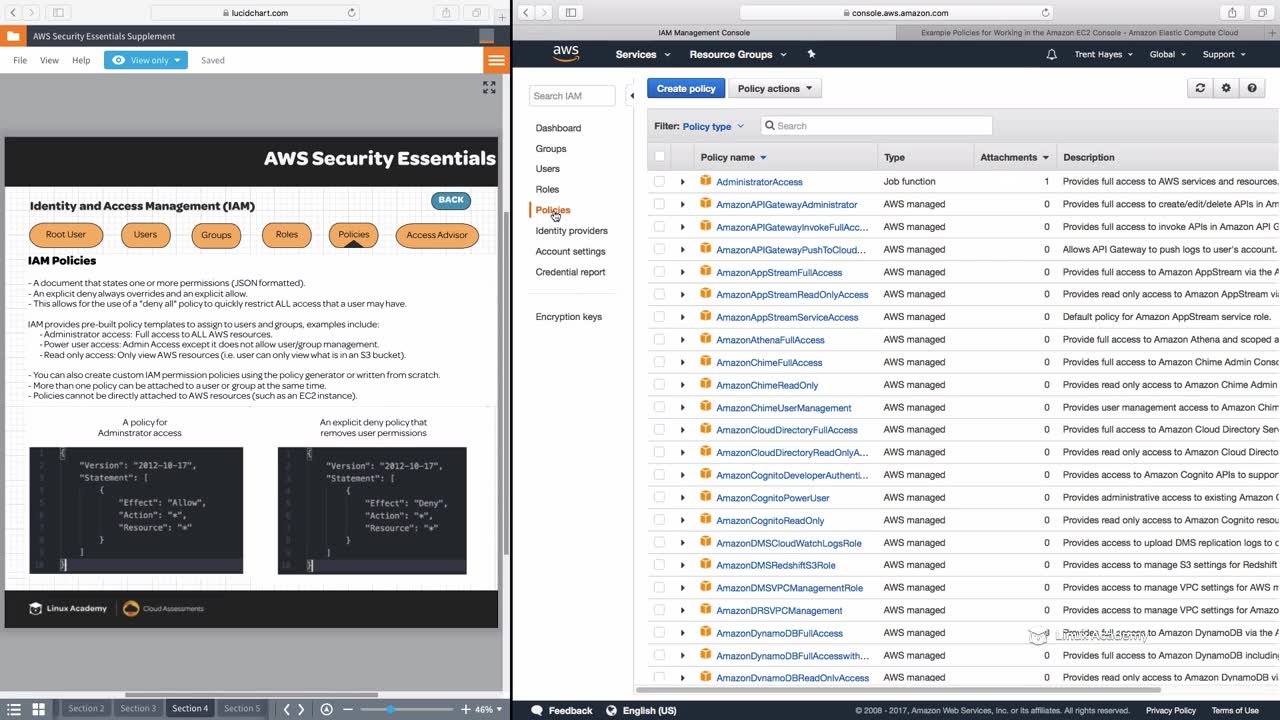Zoom in with the plus icon
Screen dimensions: 1280x720
pyautogui.click(x=464, y=709)
